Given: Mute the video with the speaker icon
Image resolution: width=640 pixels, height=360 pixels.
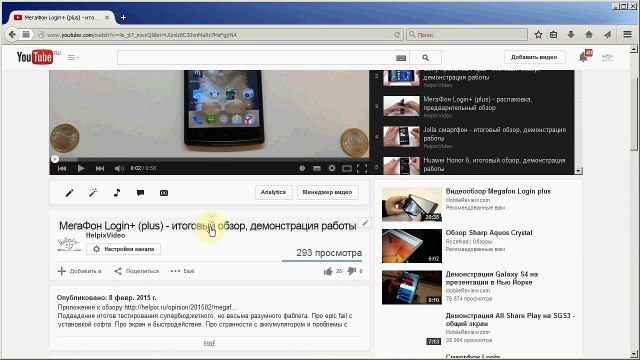Looking at the screenshot, I should [119, 168].
